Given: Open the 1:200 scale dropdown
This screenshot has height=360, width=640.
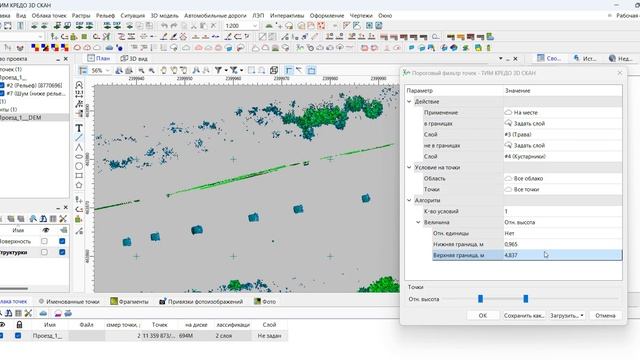Looking at the screenshot, I should (255, 26).
